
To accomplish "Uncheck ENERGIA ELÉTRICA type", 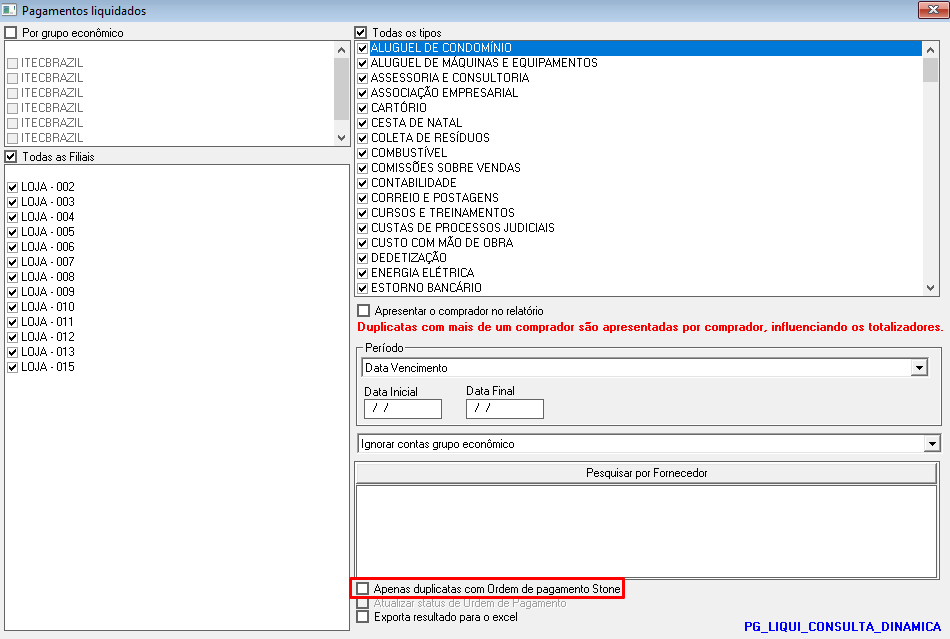I will [363, 273].
